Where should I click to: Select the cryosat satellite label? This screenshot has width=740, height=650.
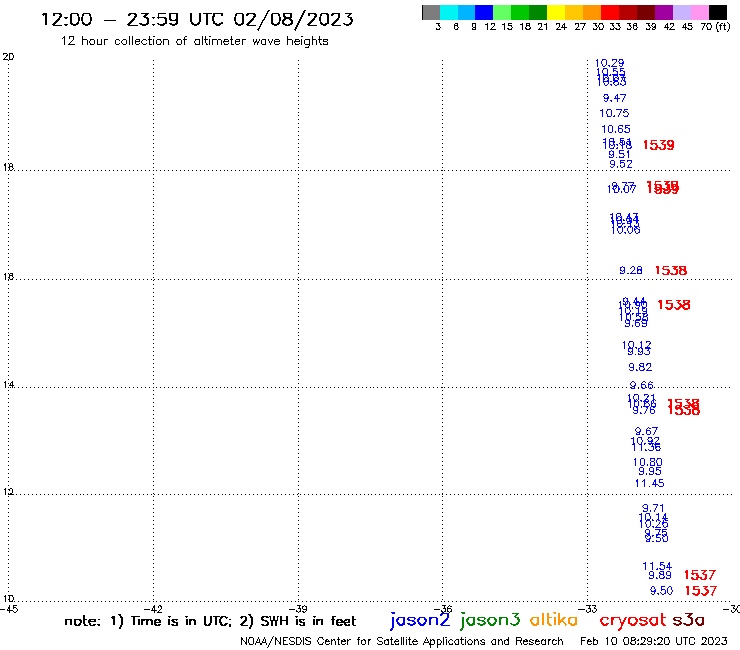tap(633, 620)
